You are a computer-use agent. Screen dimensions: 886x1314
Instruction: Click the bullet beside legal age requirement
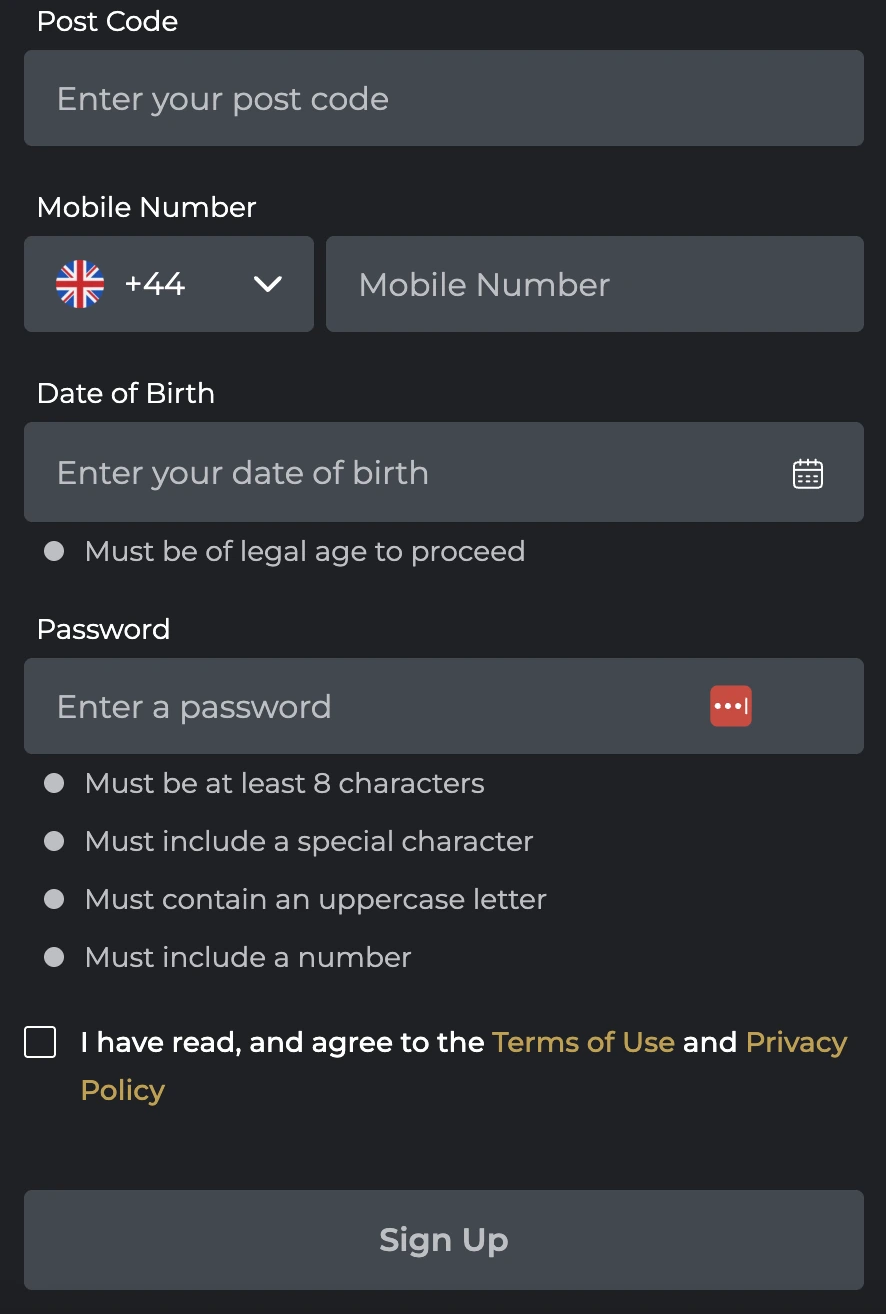pyautogui.click(x=54, y=551)
